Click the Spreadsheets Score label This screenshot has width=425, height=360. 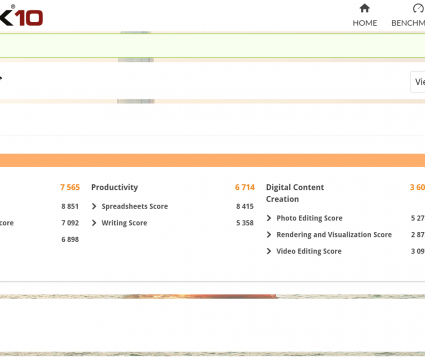(135, 206)
